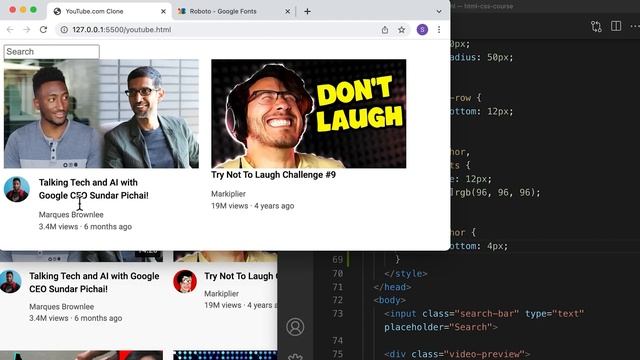Screen dimensions: 640x360
Task: Click title Talking Tech and AI in front window
Action: pyautogui.click(x=93, y=189)
